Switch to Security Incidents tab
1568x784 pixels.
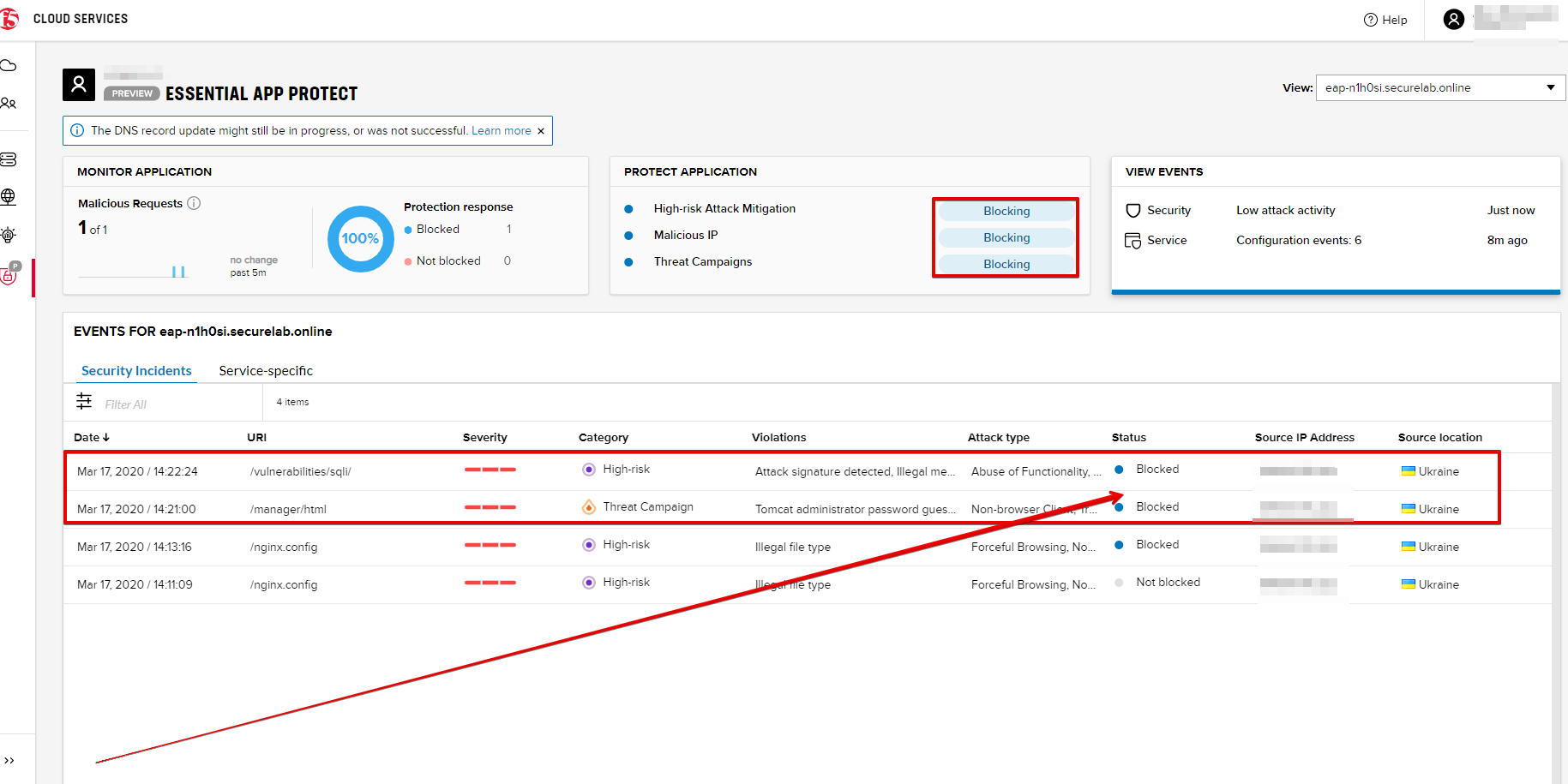pyautogui.click(x=136, y=370)
